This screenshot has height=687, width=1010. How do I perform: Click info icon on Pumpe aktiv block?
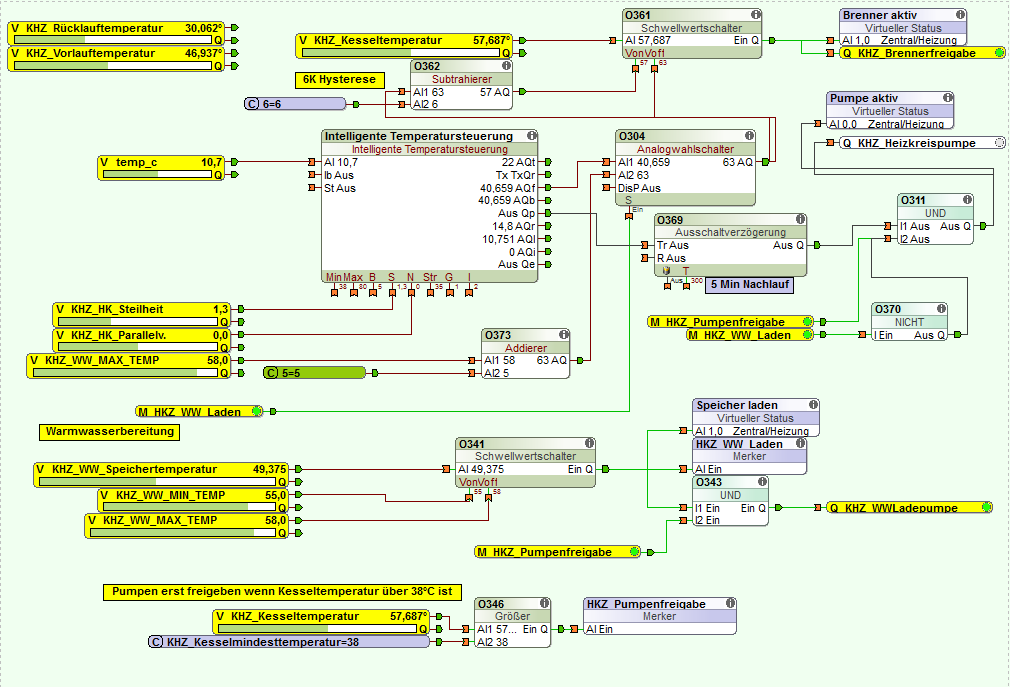[948, 97]
